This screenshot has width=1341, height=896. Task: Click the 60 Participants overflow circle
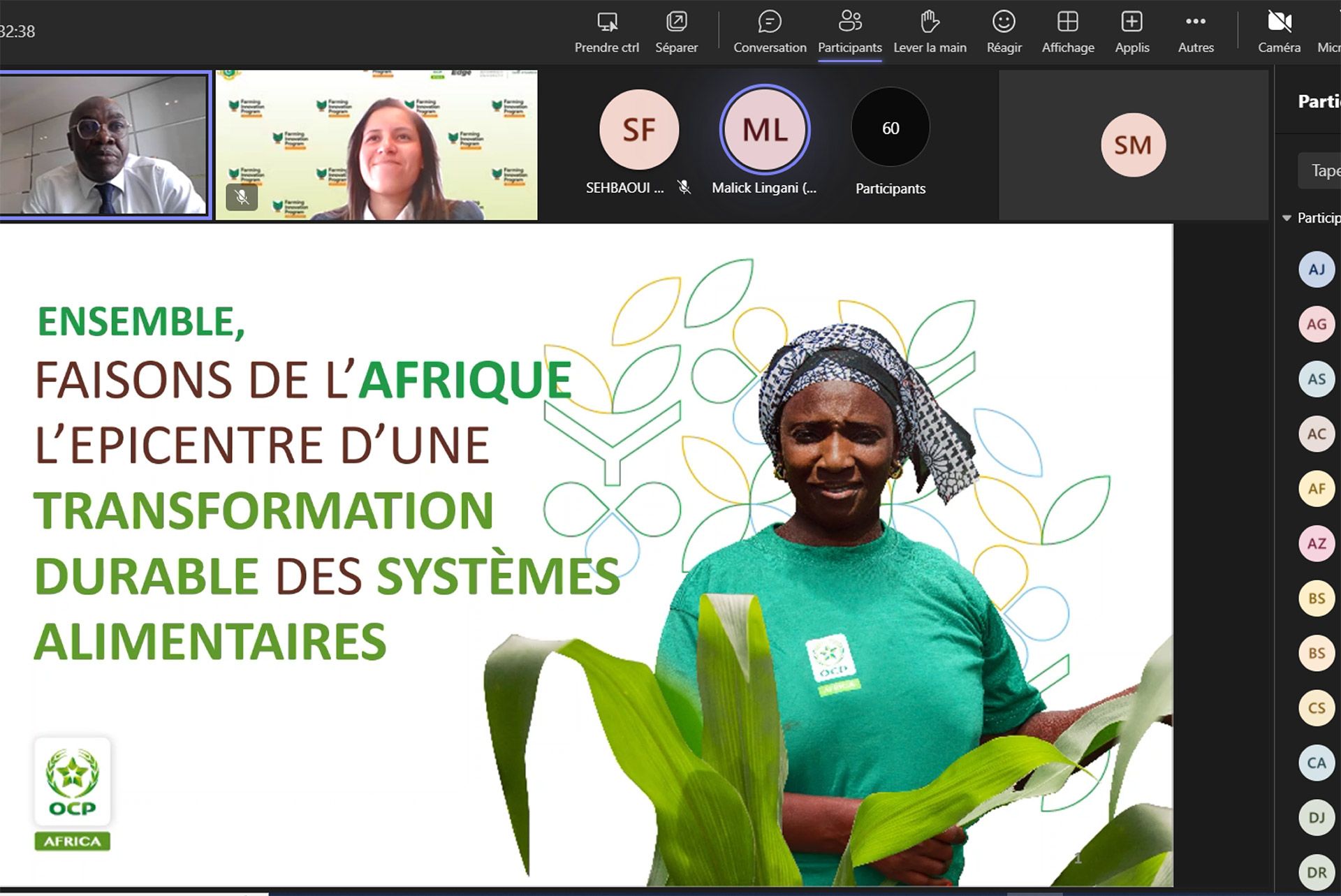890,128
